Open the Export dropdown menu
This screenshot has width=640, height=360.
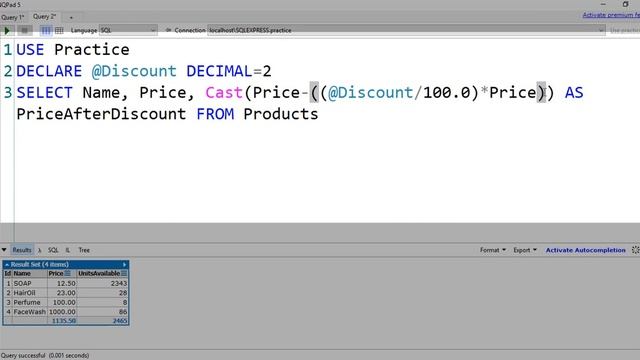tap(525, 250)
